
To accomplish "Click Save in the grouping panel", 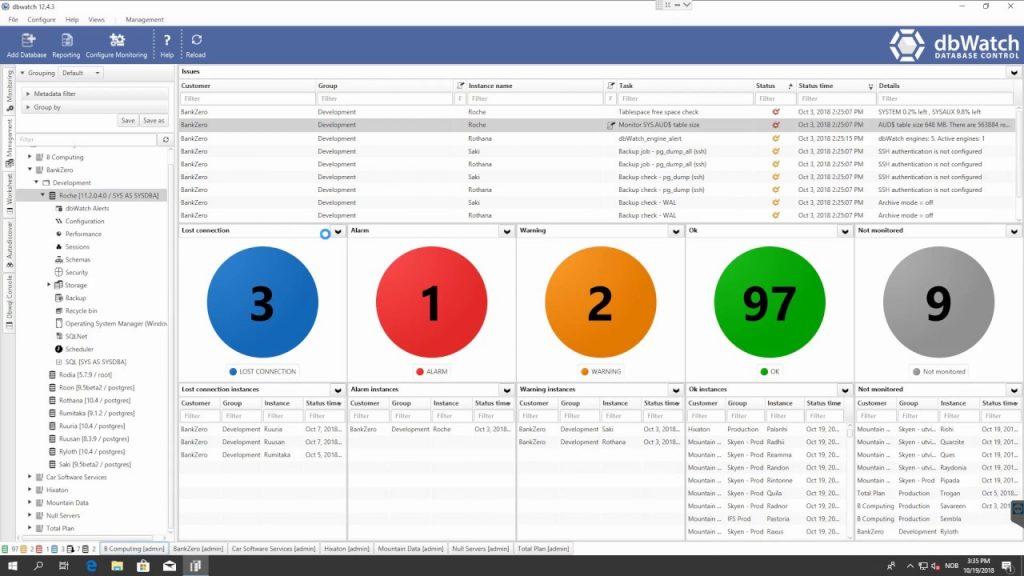I will [x=128, y=119].
